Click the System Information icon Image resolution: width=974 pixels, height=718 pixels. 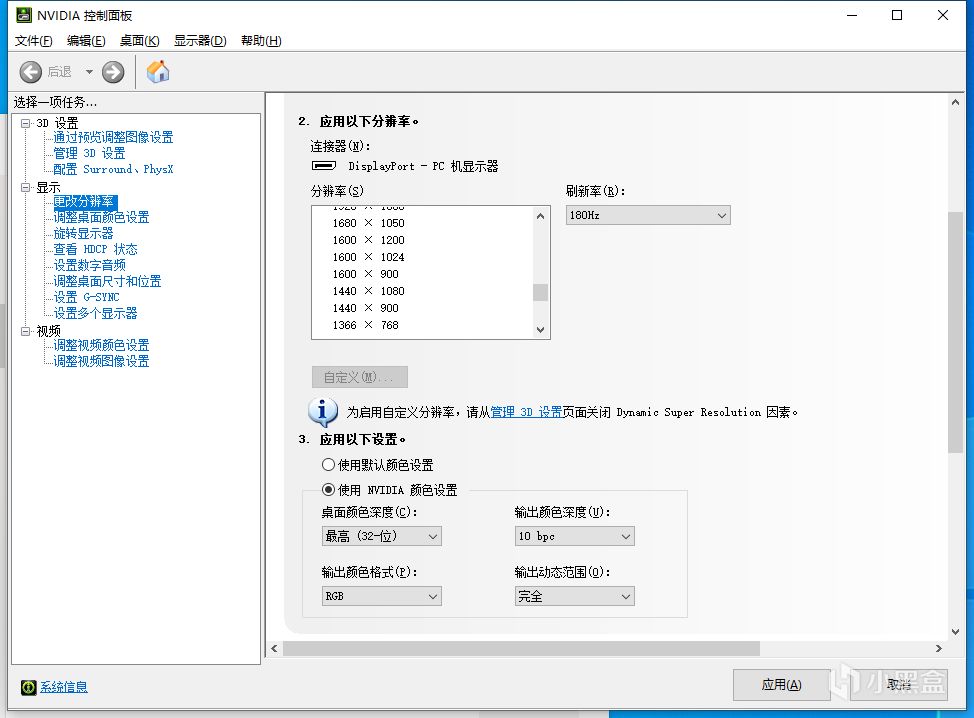click(x=29, y=687)
